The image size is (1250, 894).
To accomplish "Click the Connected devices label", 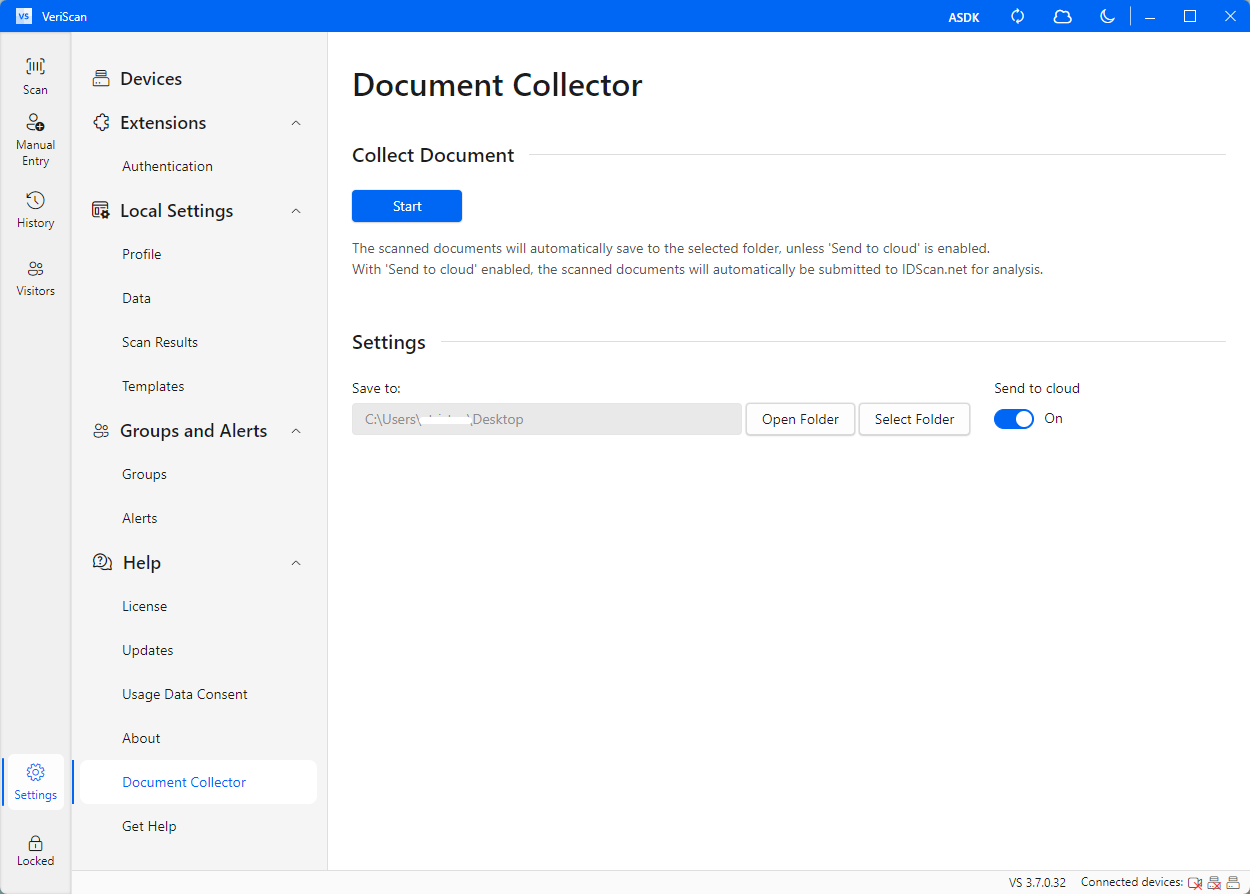I will pyautogui.click(x=1131, y=883).
